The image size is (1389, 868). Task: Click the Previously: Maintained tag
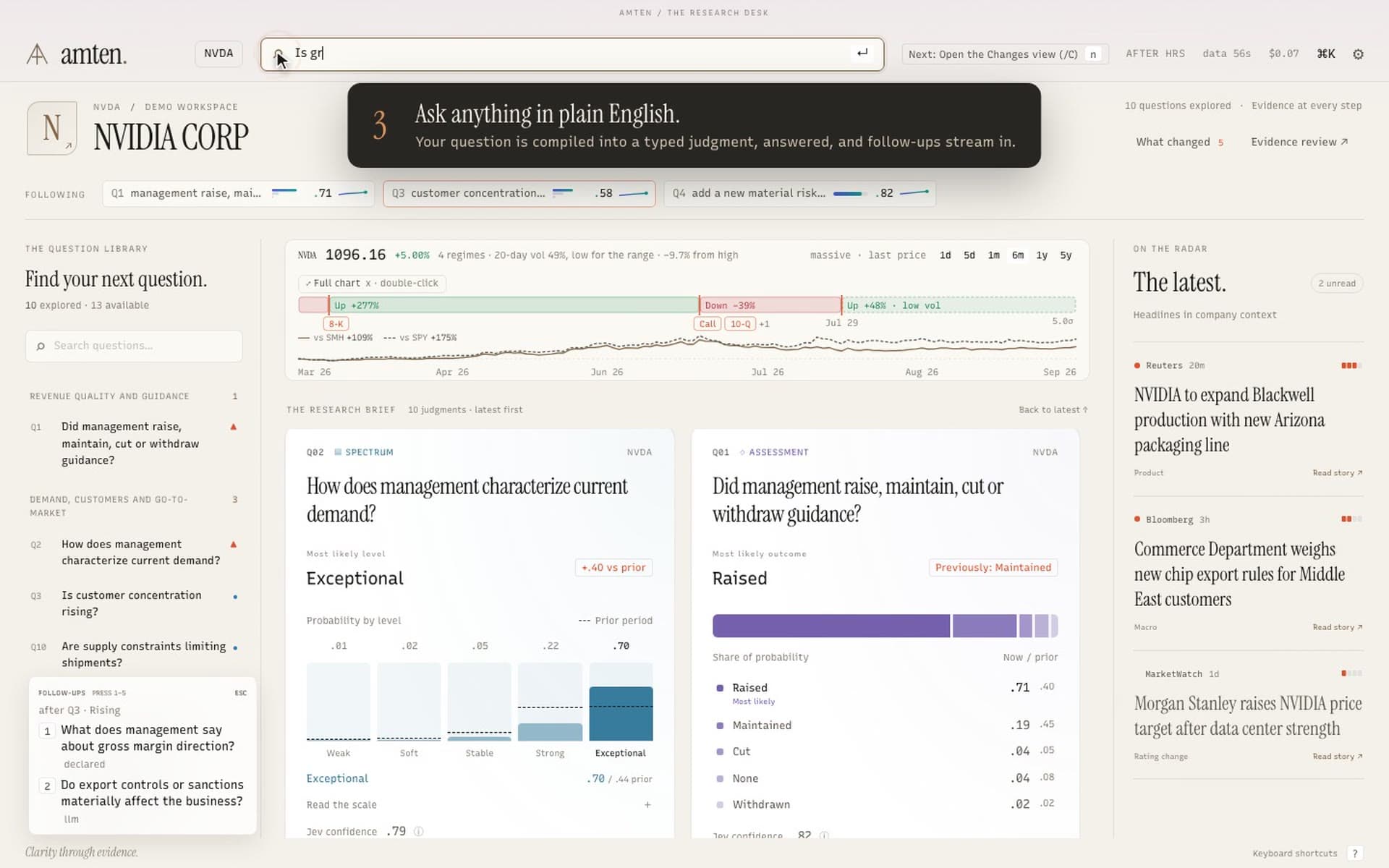pos(993,568)
